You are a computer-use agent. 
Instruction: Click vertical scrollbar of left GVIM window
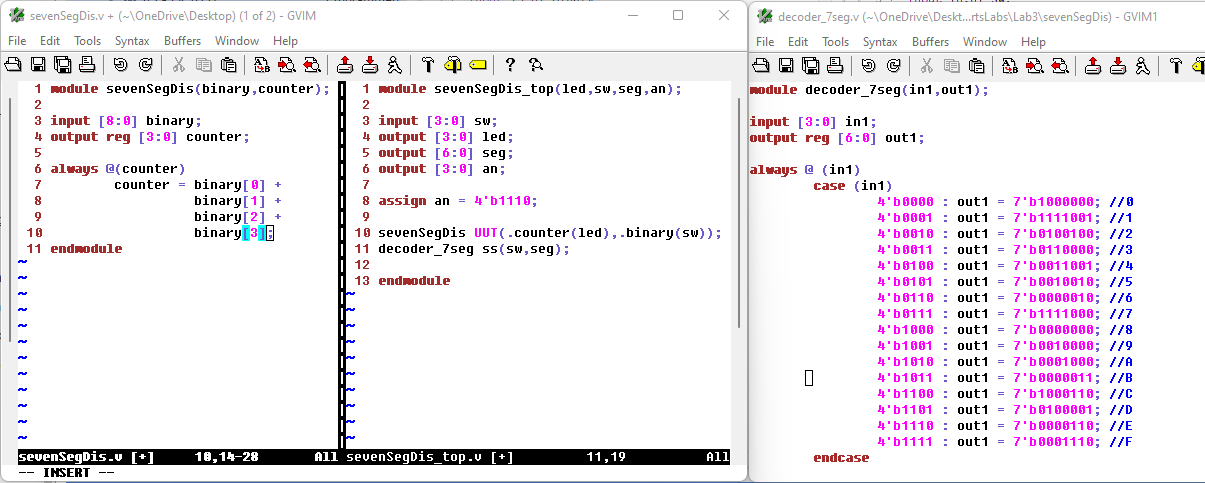coord(739,210)
